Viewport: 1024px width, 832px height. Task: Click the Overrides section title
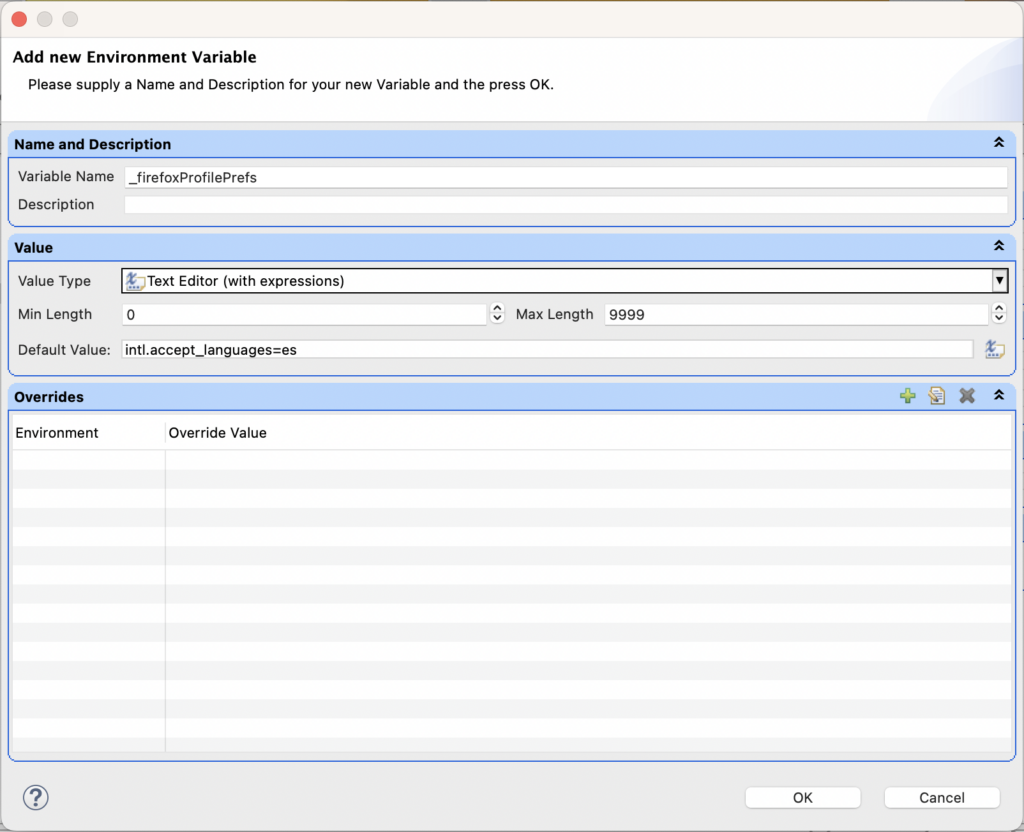pyautogui.click(x=49, y=397)
